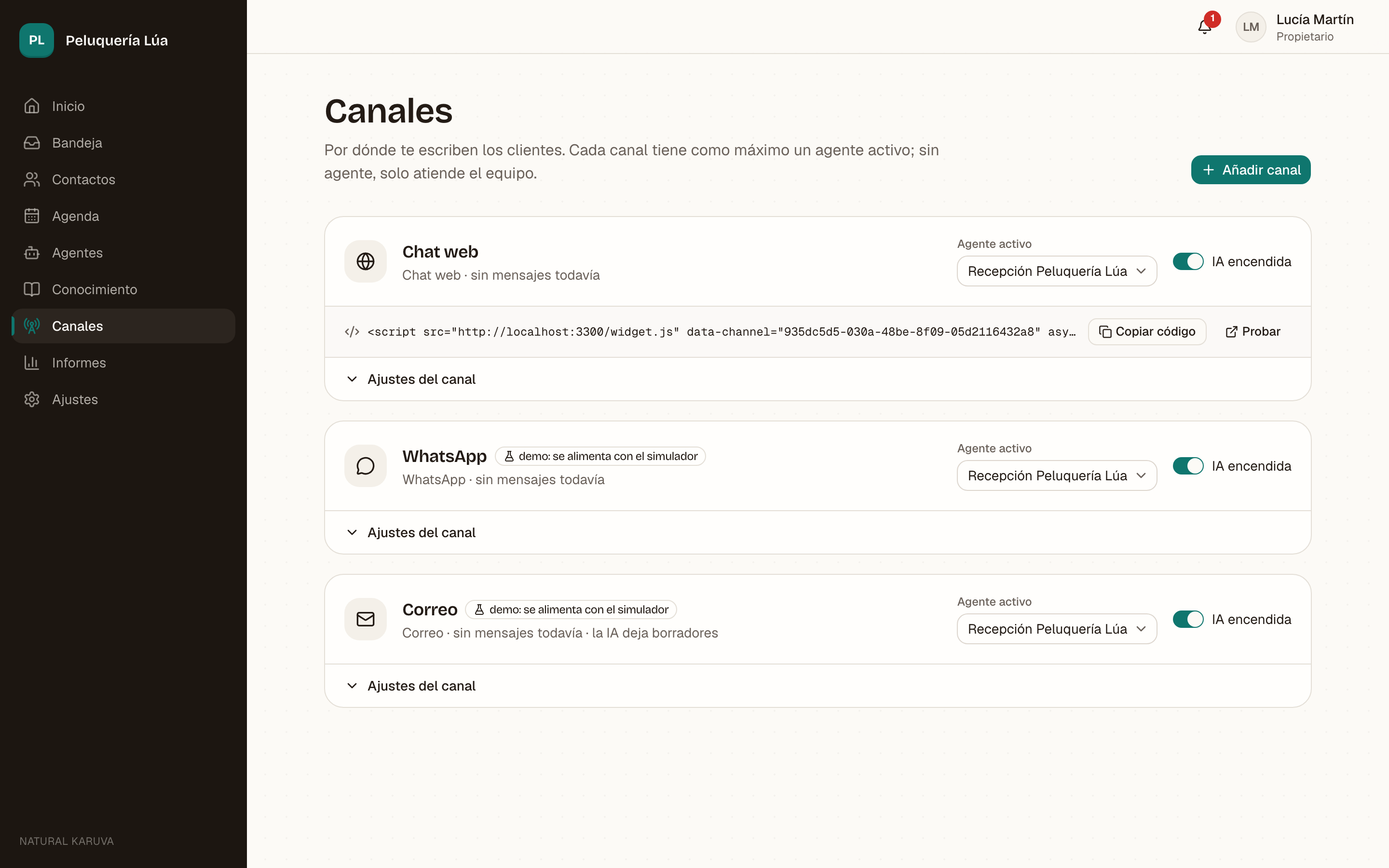Click the Agenda calendar icon

point(32,216)
